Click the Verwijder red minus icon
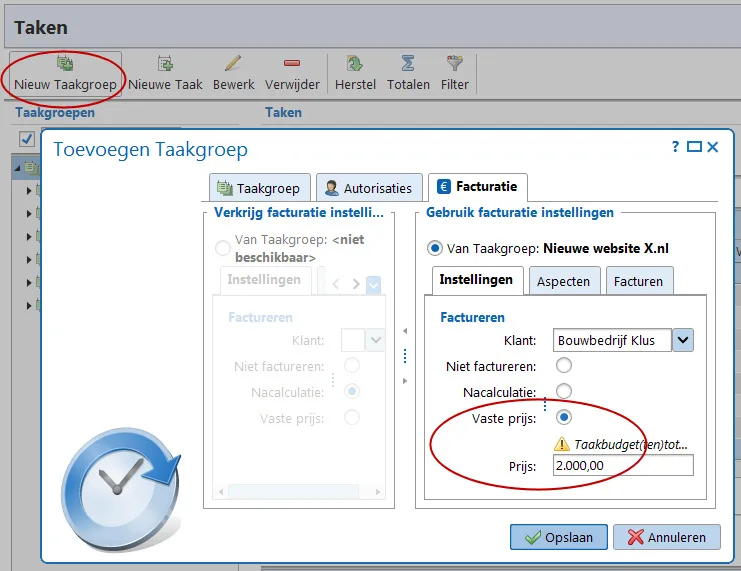 click(x=292, y=63)
